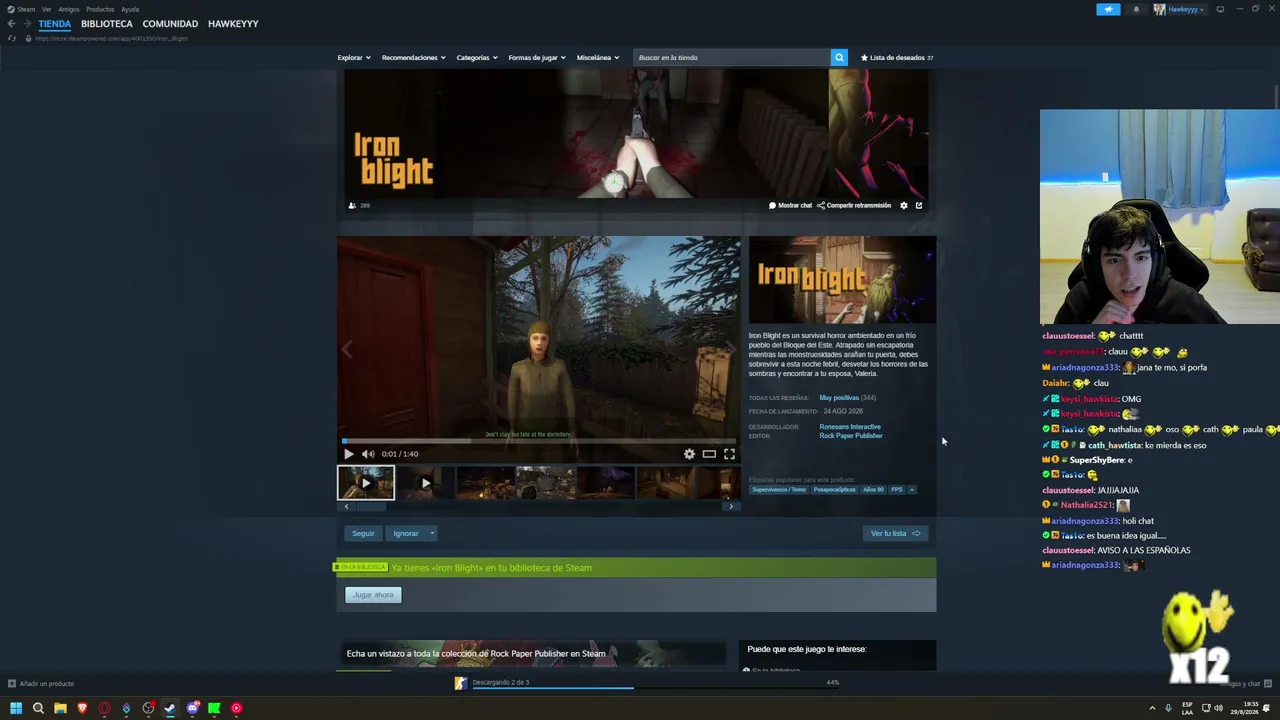Open the Brave browser taskbar icon
The image size is (1280, 720).
[x=82, y=708]
